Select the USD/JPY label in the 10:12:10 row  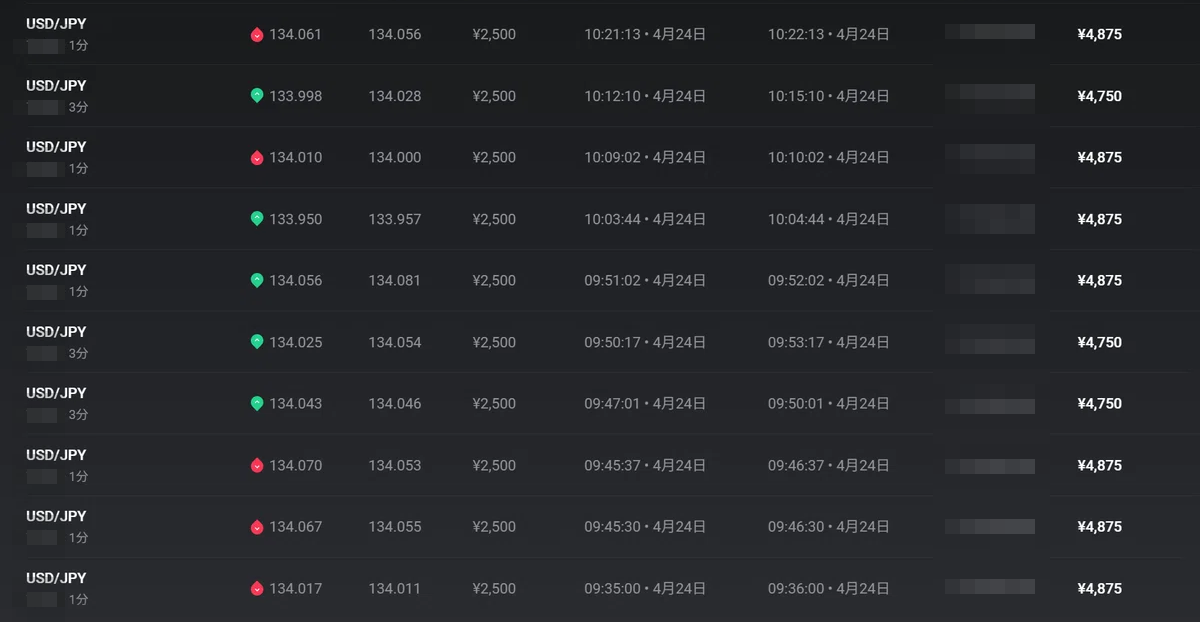pos(56,86)
